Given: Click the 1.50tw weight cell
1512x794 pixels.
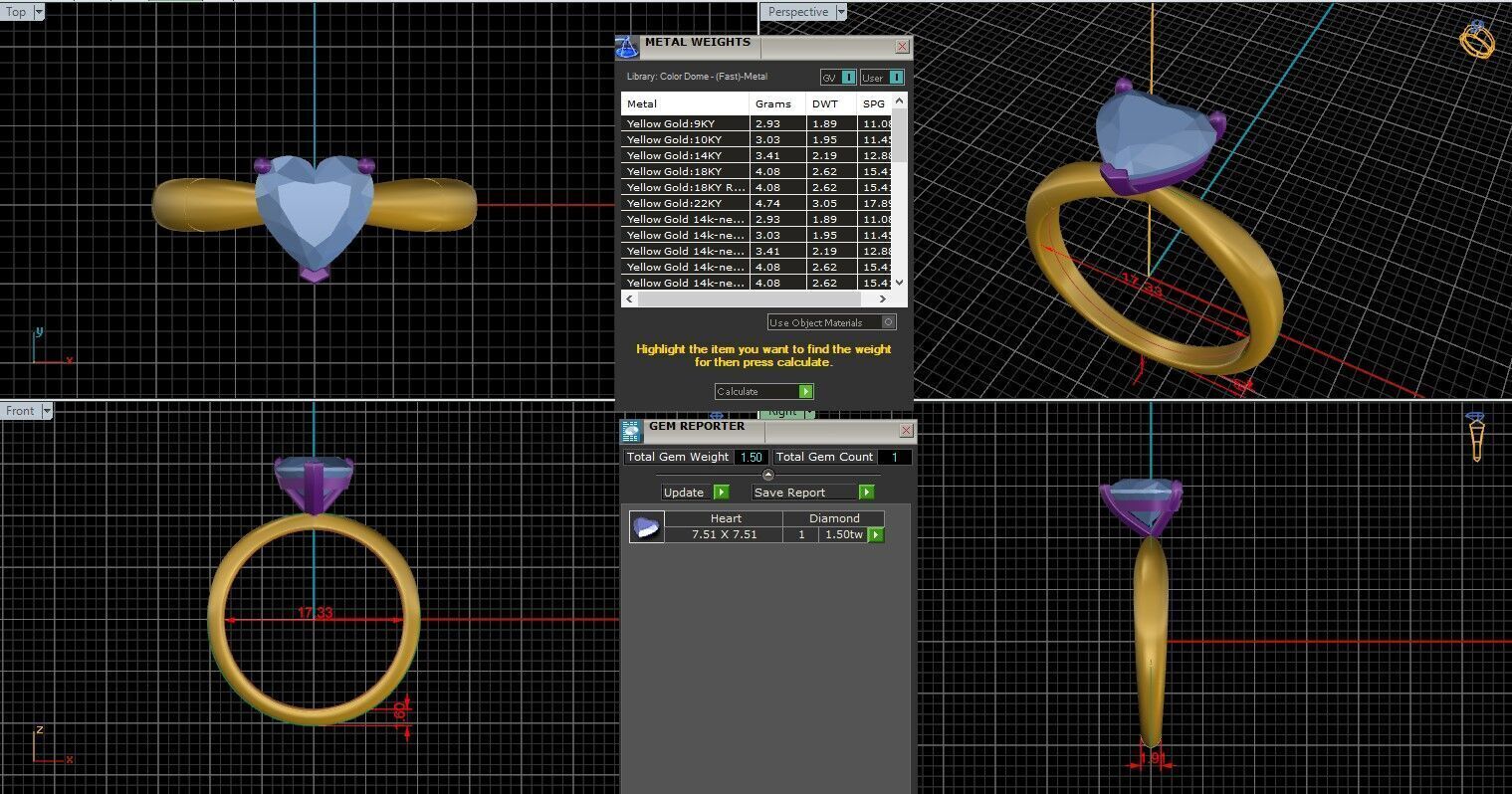Looking at the screenshot, I should [x=842, y=535].
